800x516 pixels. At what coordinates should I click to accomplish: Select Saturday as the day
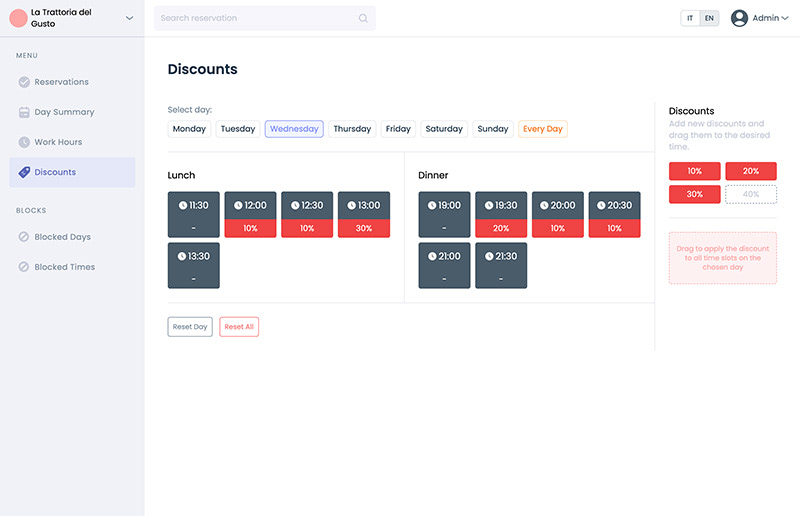(x=444, y=129)
